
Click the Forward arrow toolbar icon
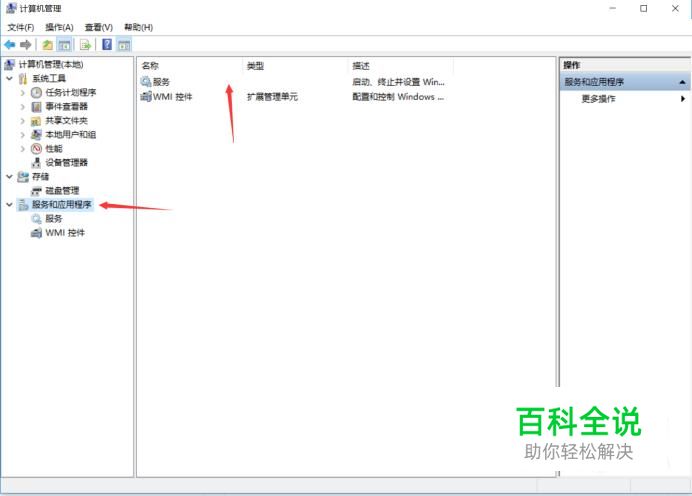click(x=26, y=45)
